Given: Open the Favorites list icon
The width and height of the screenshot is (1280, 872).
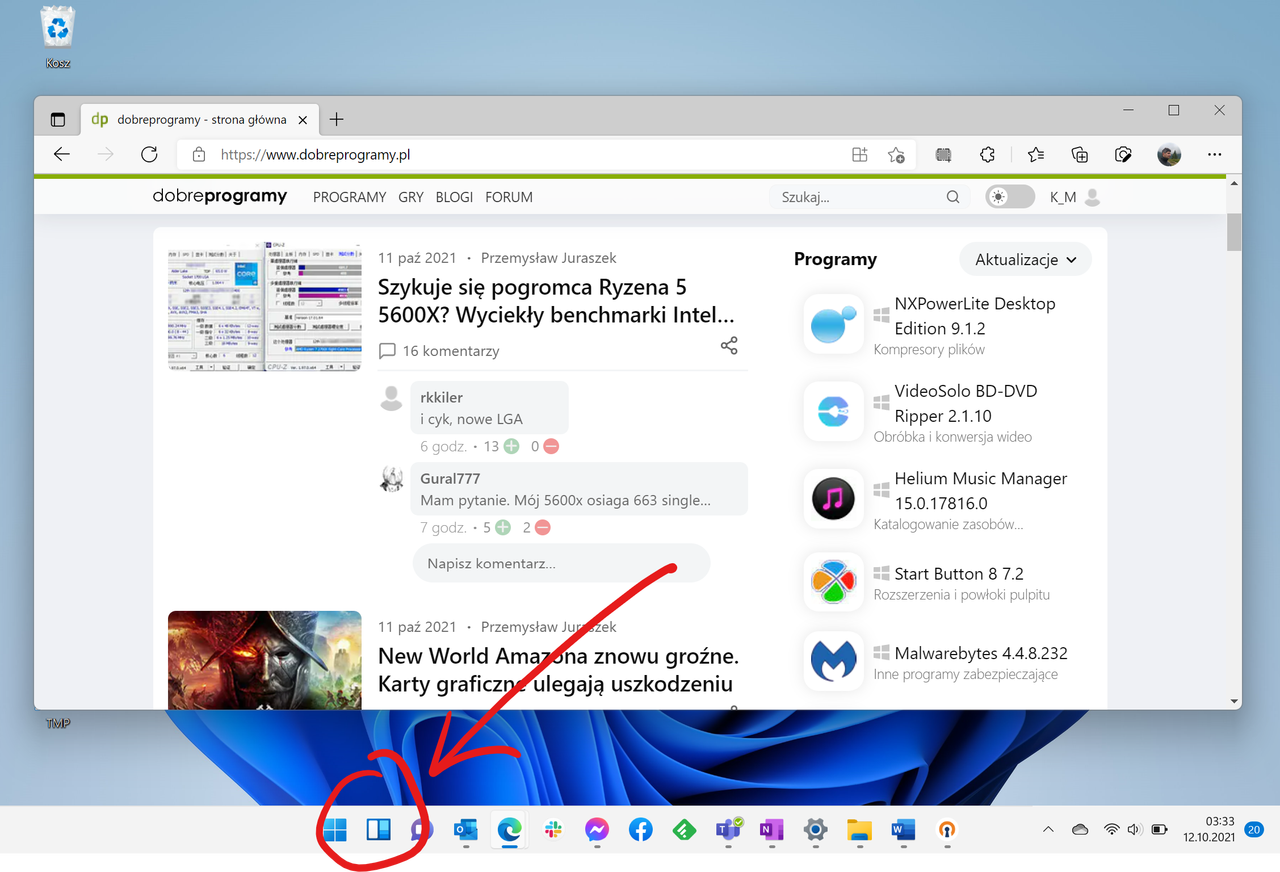Looking at the screenshot, I should tap(1035, 155).
